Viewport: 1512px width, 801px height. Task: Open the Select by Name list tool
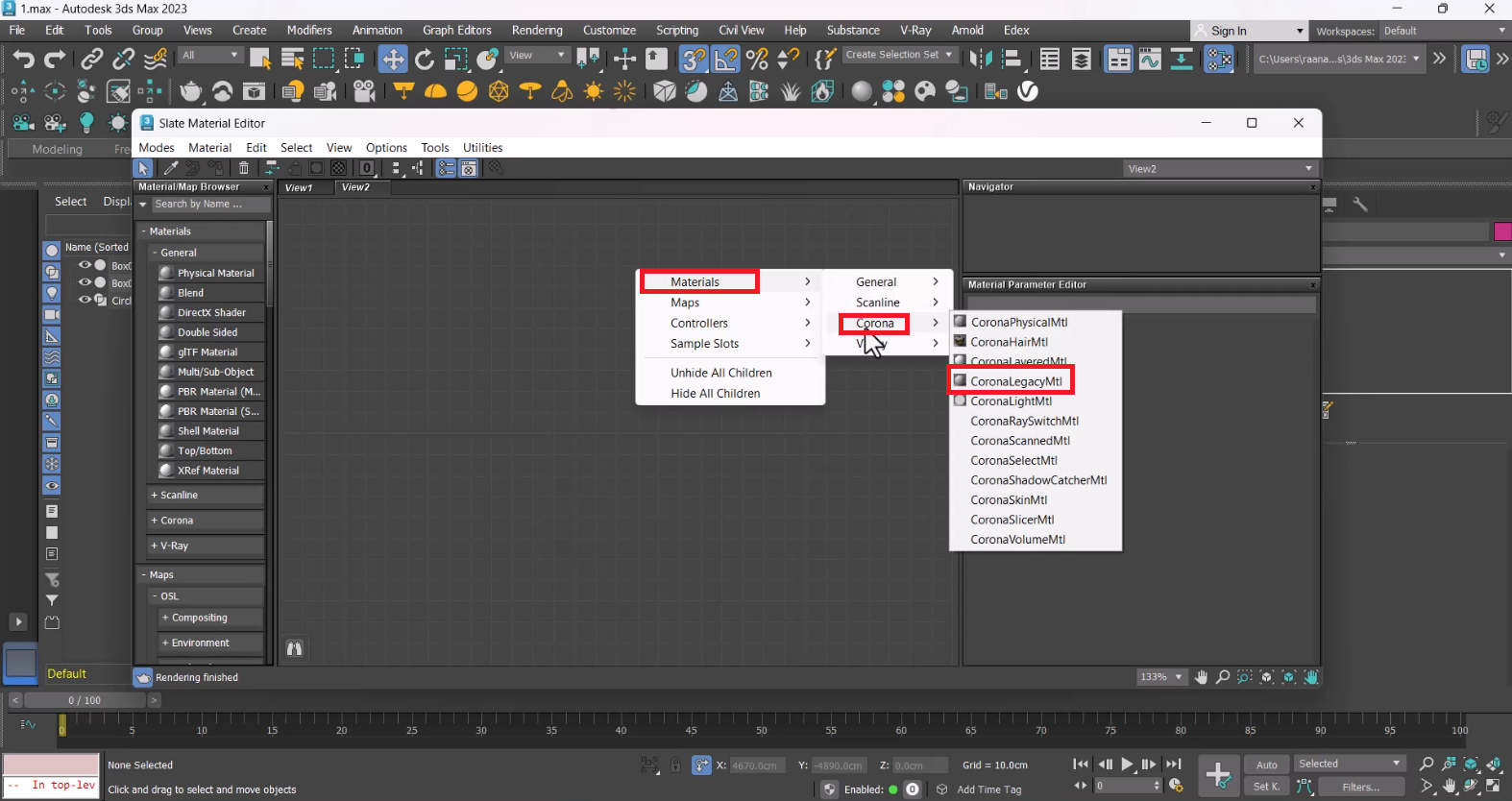pyautogui.click(x=292, y=60)
